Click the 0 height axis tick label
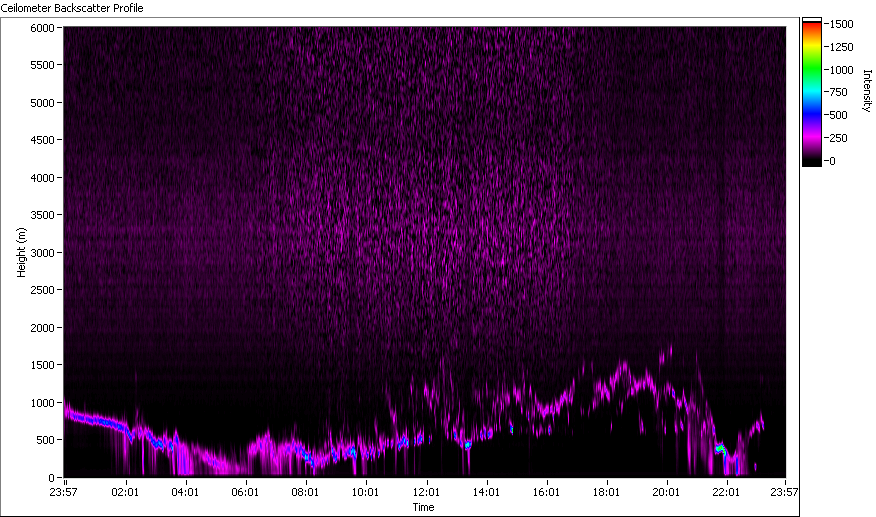Image resolution: width=876 pixels, height=517 pixels. click(x=51, y=477)
